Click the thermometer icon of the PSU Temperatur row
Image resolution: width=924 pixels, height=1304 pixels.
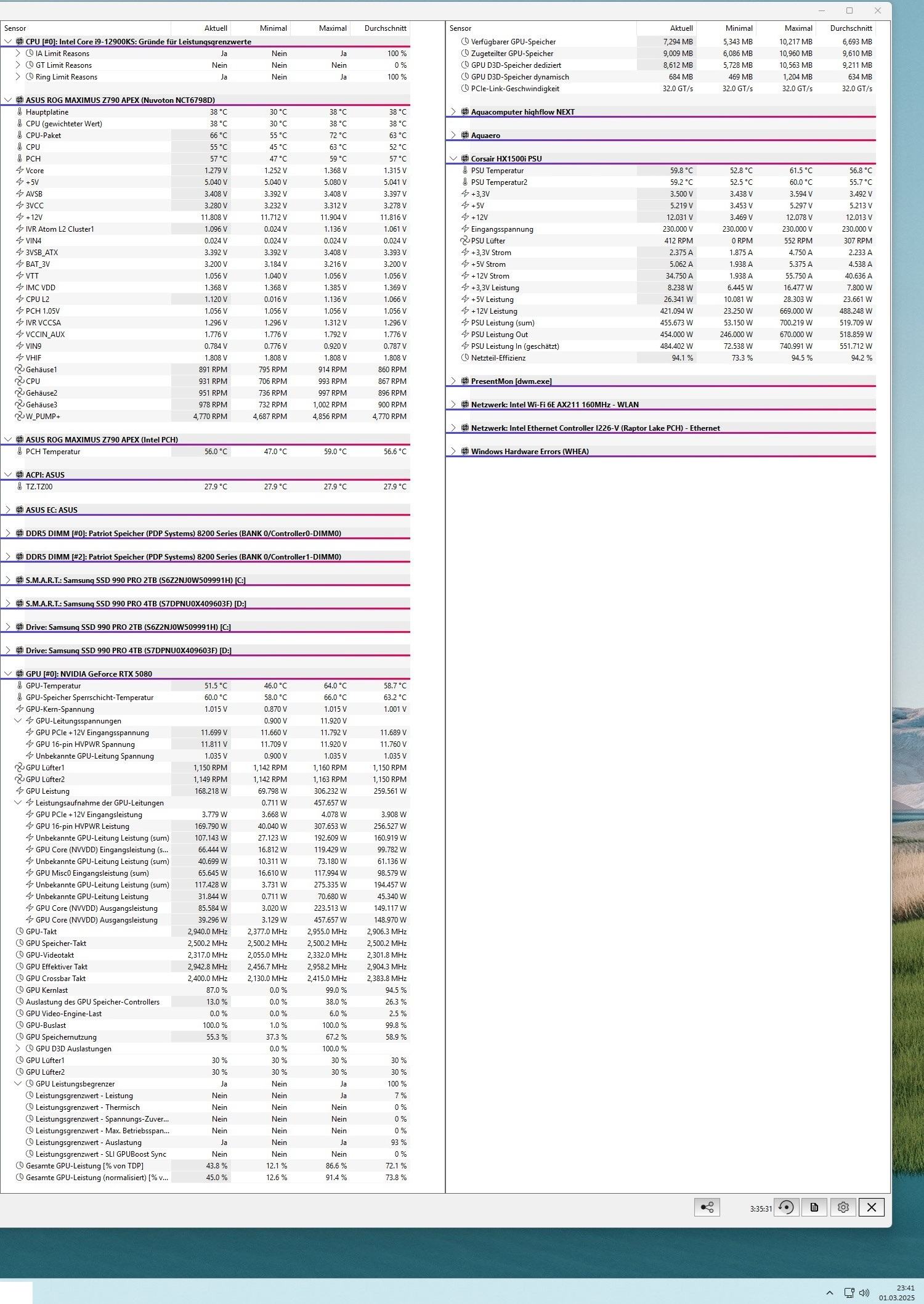pyautogui.click(x=465, y=170)
